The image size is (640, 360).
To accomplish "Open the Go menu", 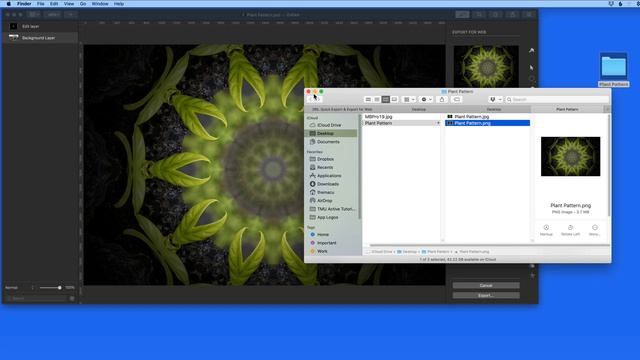I will [83, 4].
